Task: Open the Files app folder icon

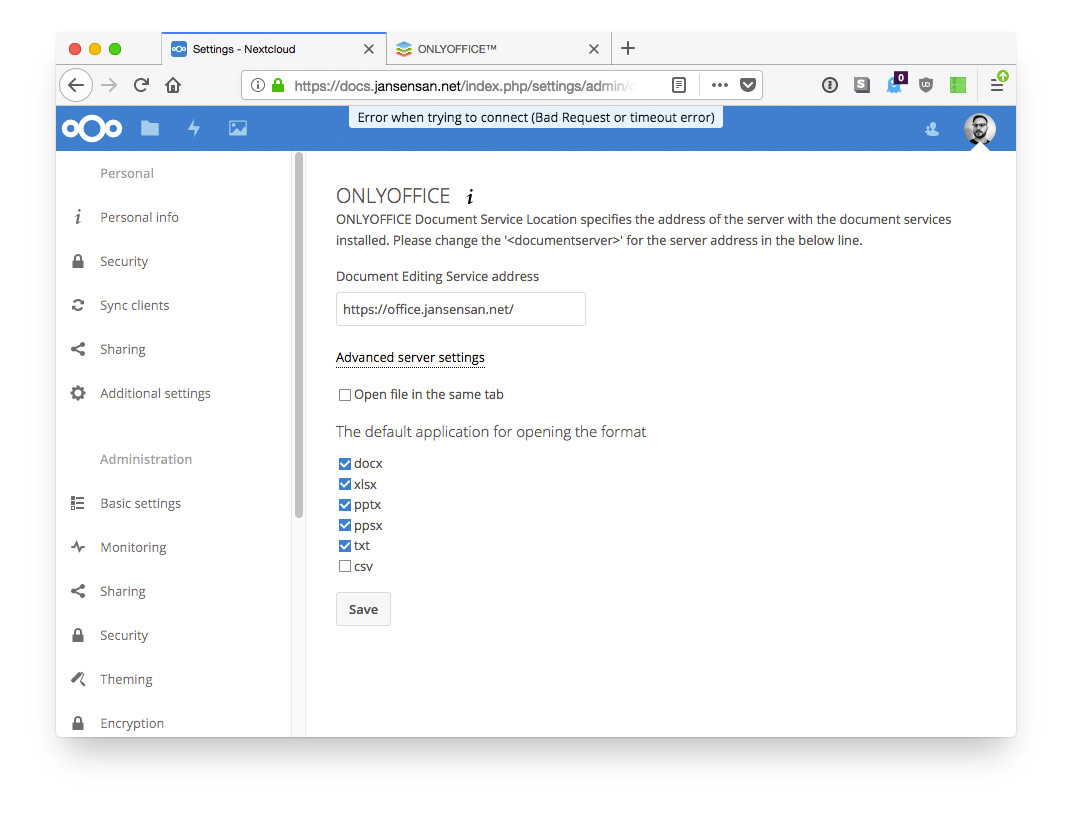Action: pos(150,128)
